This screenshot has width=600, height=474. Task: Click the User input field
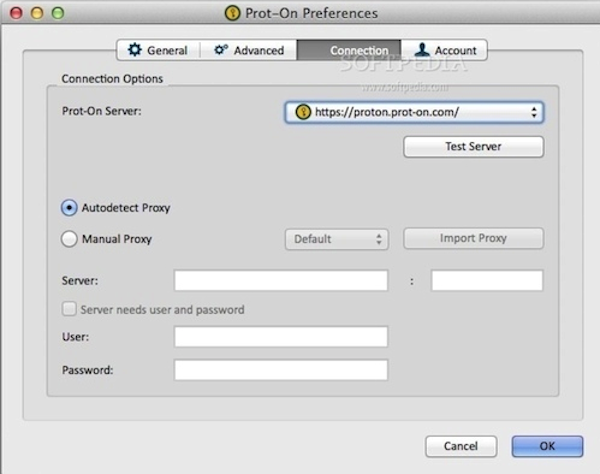coord(281,337)
